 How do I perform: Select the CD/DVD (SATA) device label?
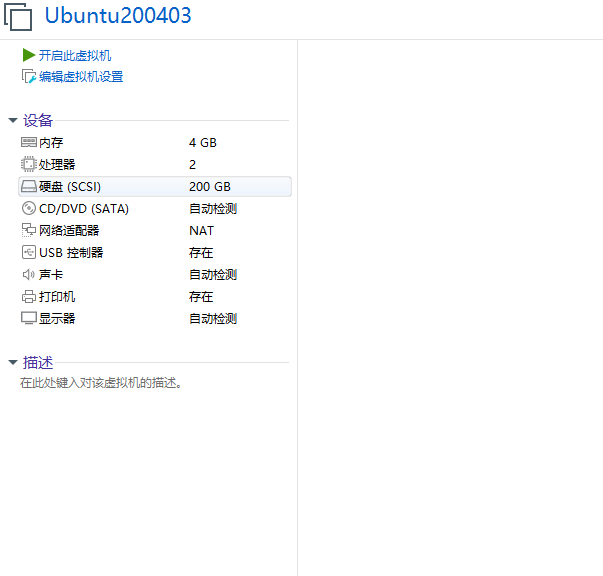point(84,208)
